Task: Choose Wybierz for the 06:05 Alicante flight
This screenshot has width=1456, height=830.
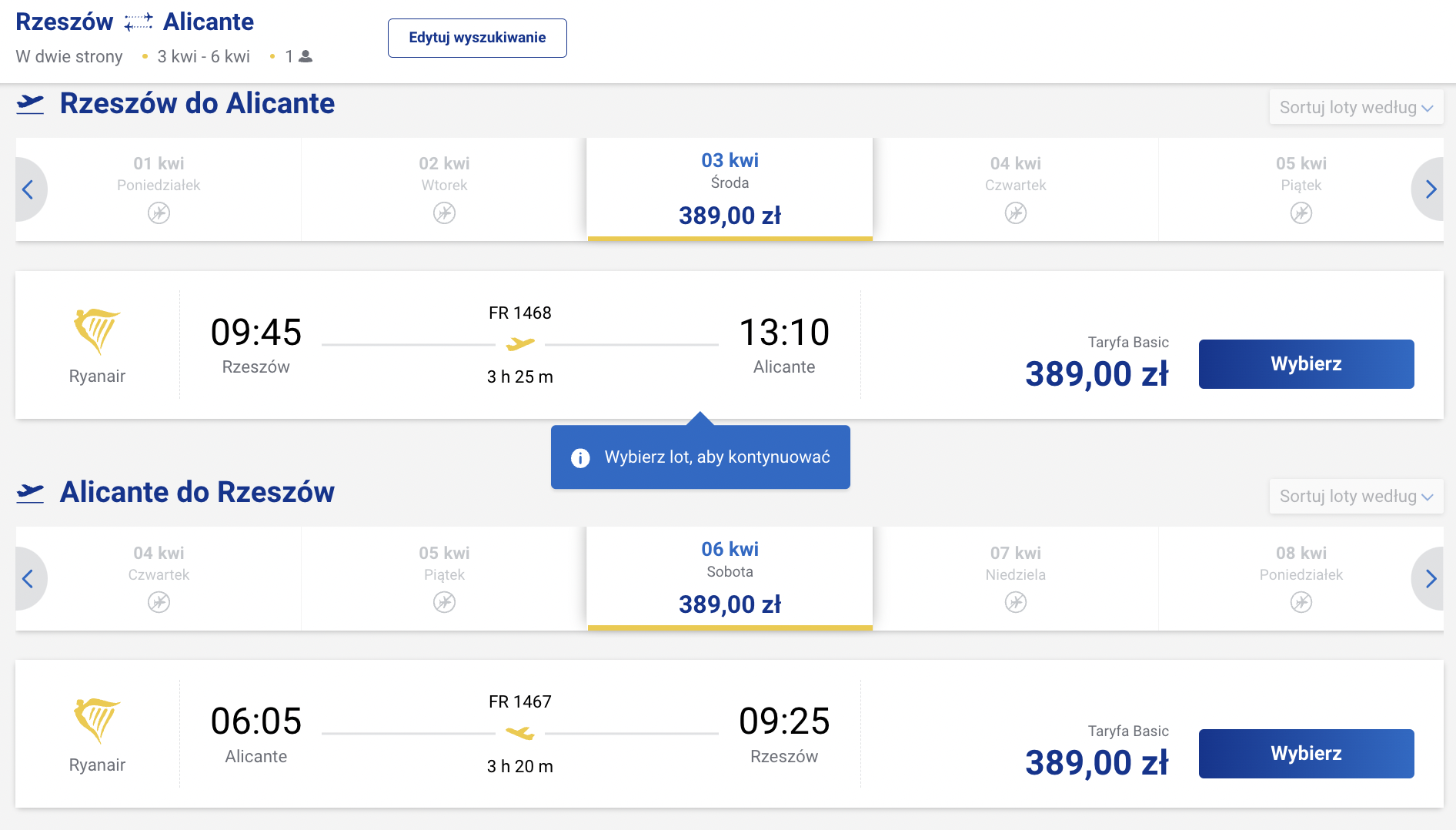Action: click(x=1306, y=754)
